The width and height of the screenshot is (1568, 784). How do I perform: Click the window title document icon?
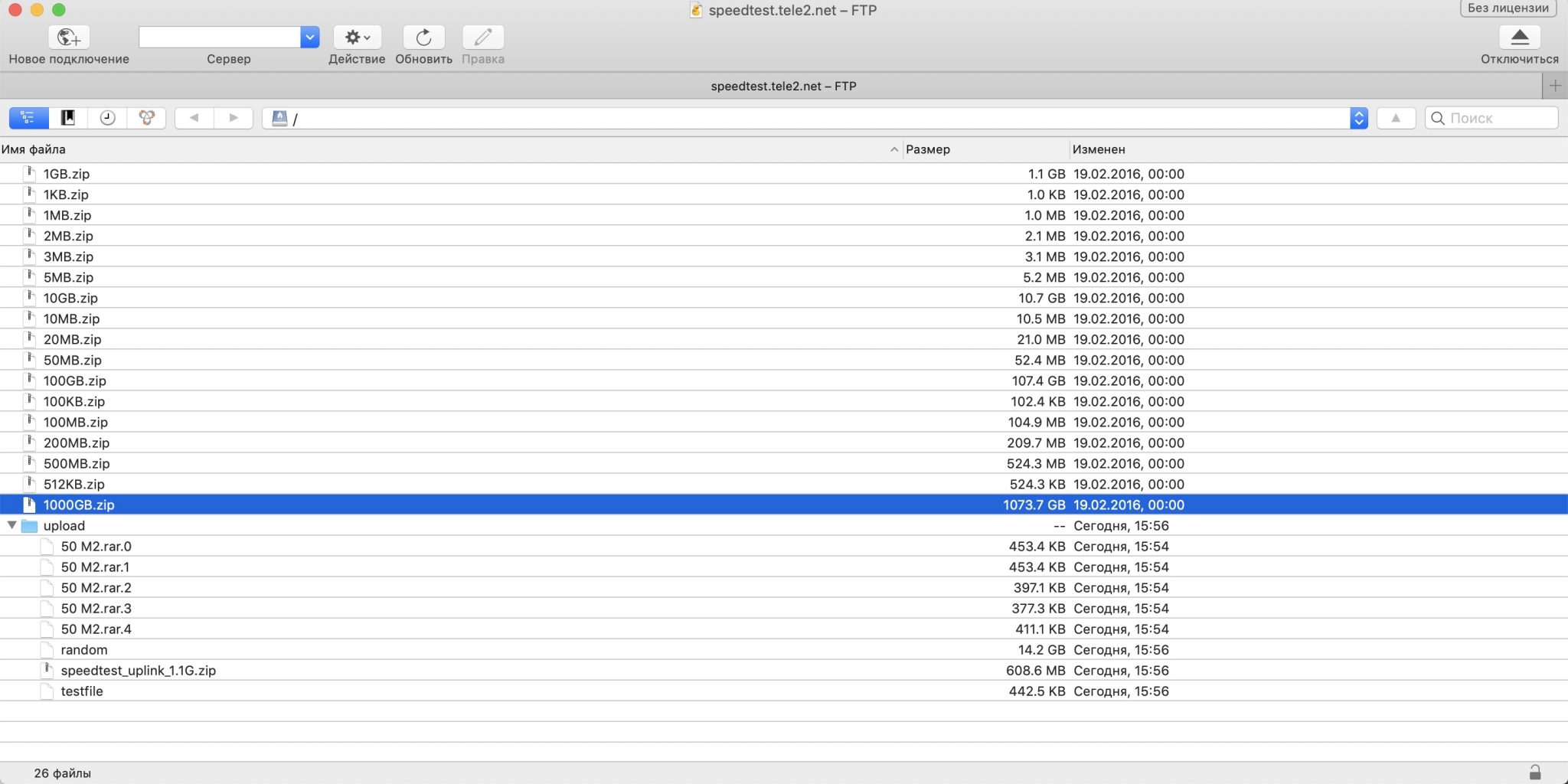[696, 10]
